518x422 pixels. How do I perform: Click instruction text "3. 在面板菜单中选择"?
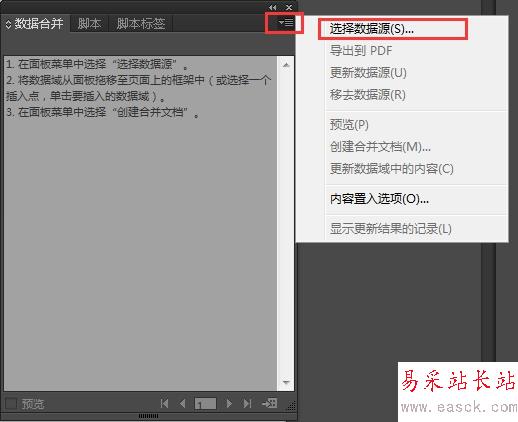[x=56, y=112]
